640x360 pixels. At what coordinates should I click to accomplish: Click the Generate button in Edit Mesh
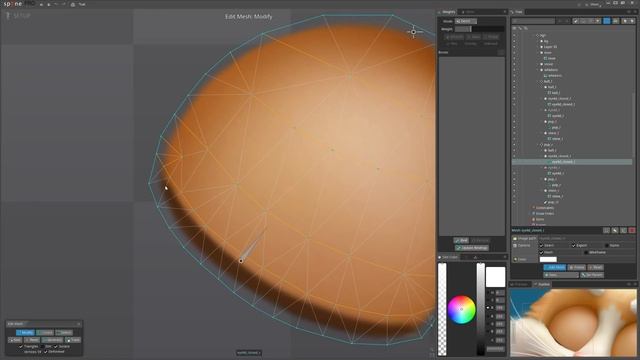tap(52, 340)
